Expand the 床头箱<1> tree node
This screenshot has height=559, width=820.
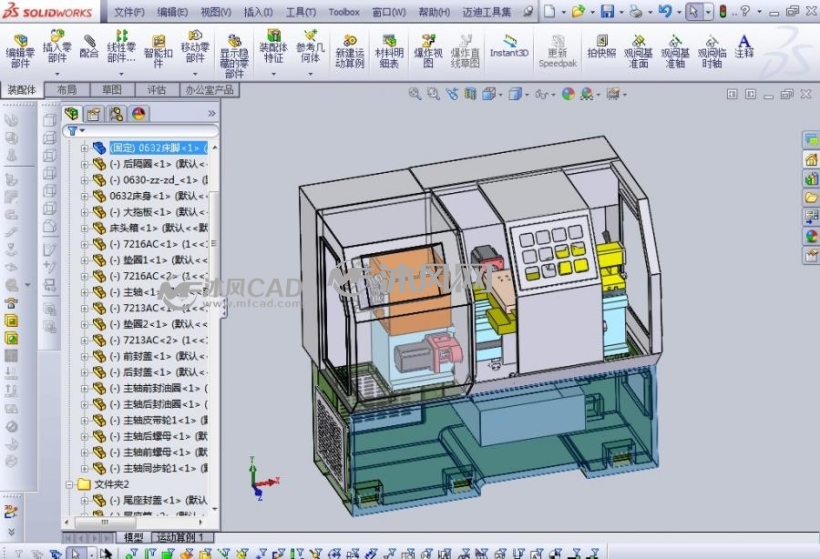84,228
